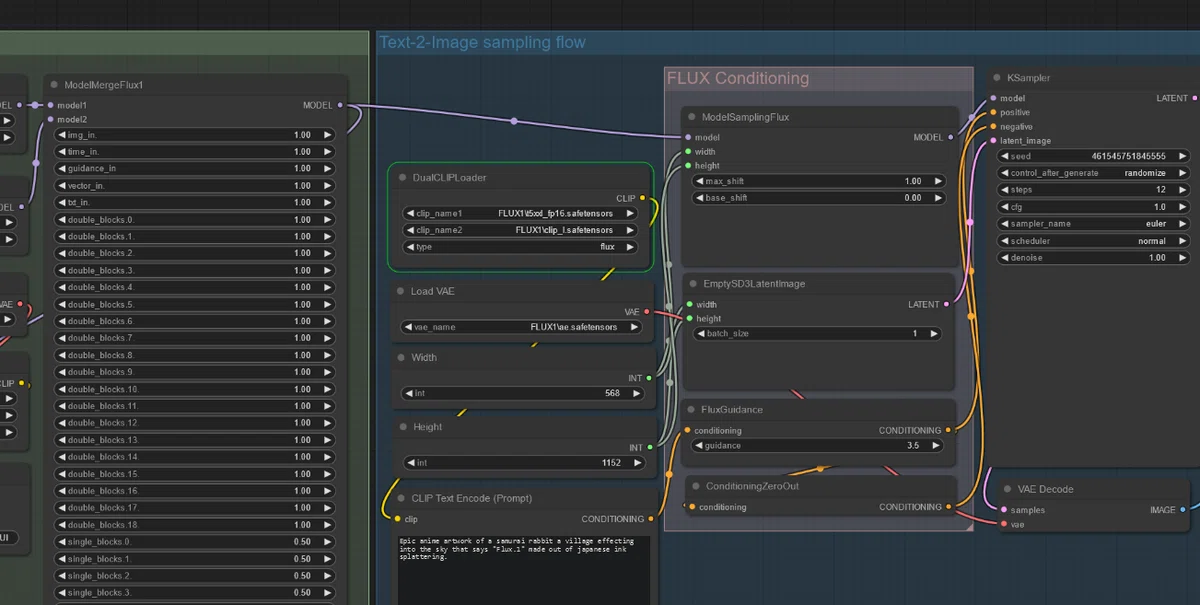The width and height of the screenshot is (1200, 605).
Task: Increase the cfg value with right arrow
Action: [x=1183, y=207]
